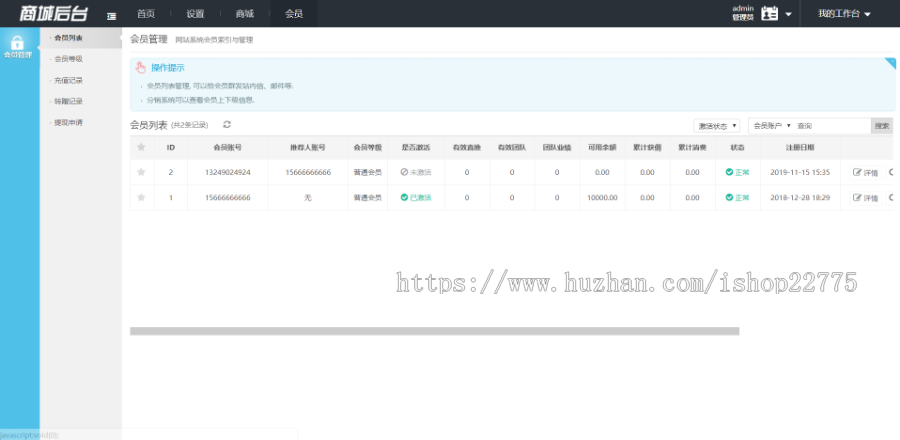Click the 搜索 search button
900x440 pixels.
(x=882, y=126)
